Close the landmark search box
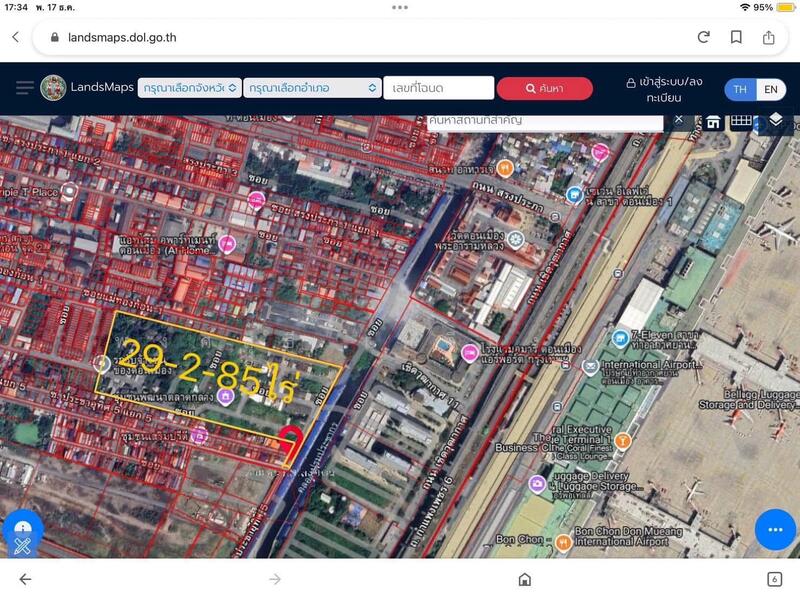Image resolution: width=800 pixels, height=600 pixels. pyautogui.click(x=679, y=119)
